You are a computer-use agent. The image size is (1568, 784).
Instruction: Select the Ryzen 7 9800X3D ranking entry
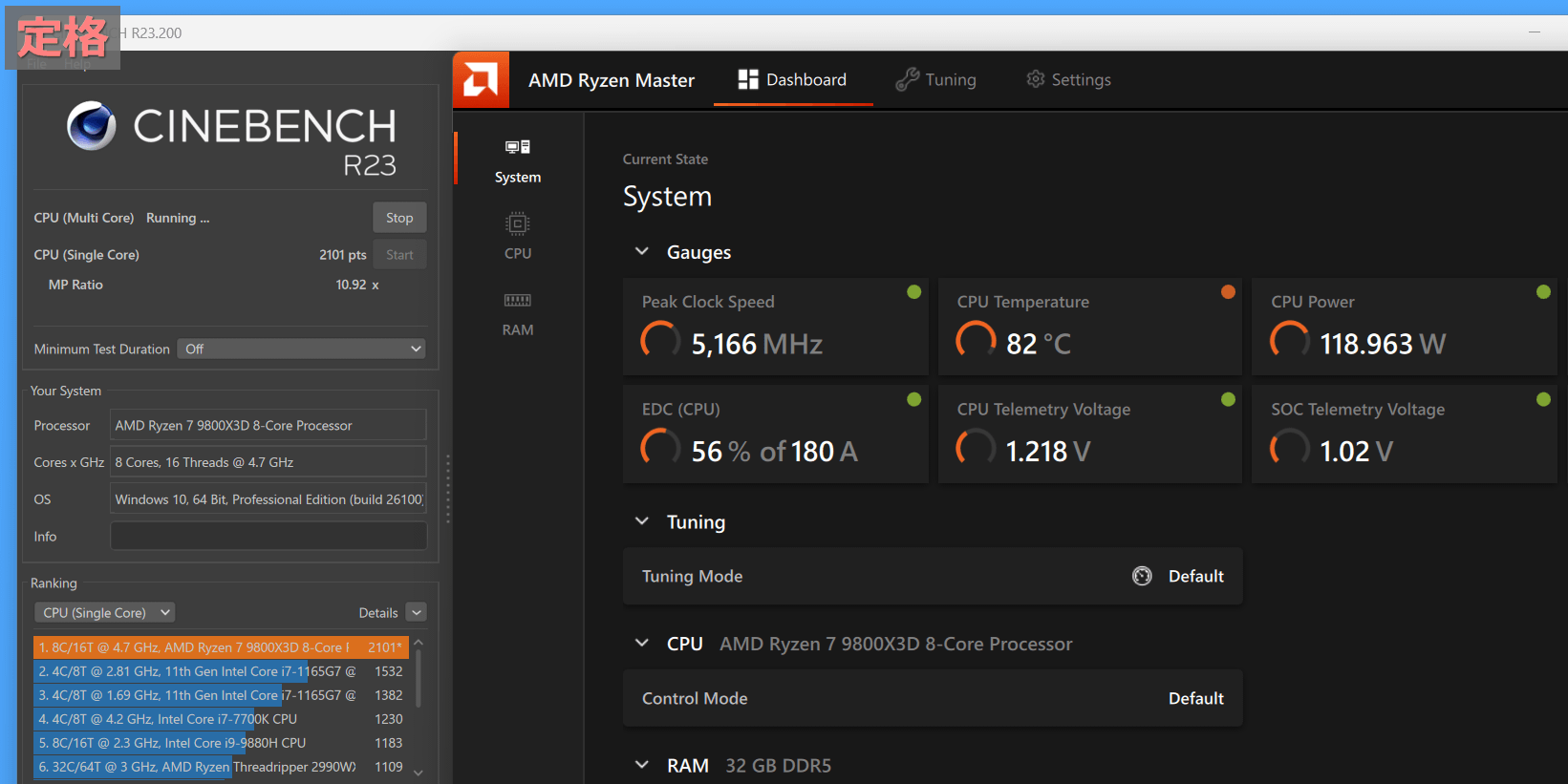tap(220, 647)
